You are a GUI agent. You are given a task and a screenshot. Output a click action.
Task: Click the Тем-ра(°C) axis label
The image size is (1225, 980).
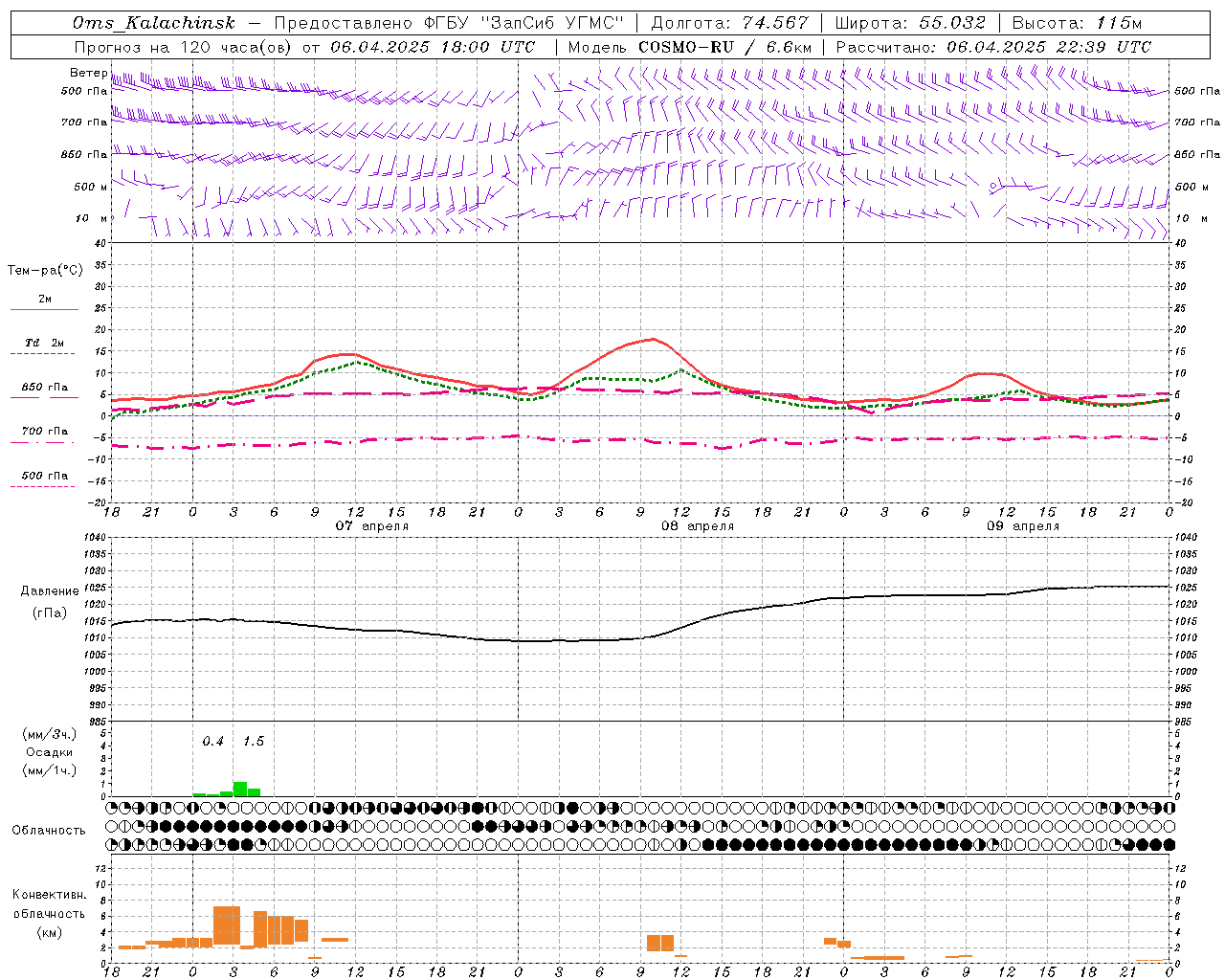45,270
